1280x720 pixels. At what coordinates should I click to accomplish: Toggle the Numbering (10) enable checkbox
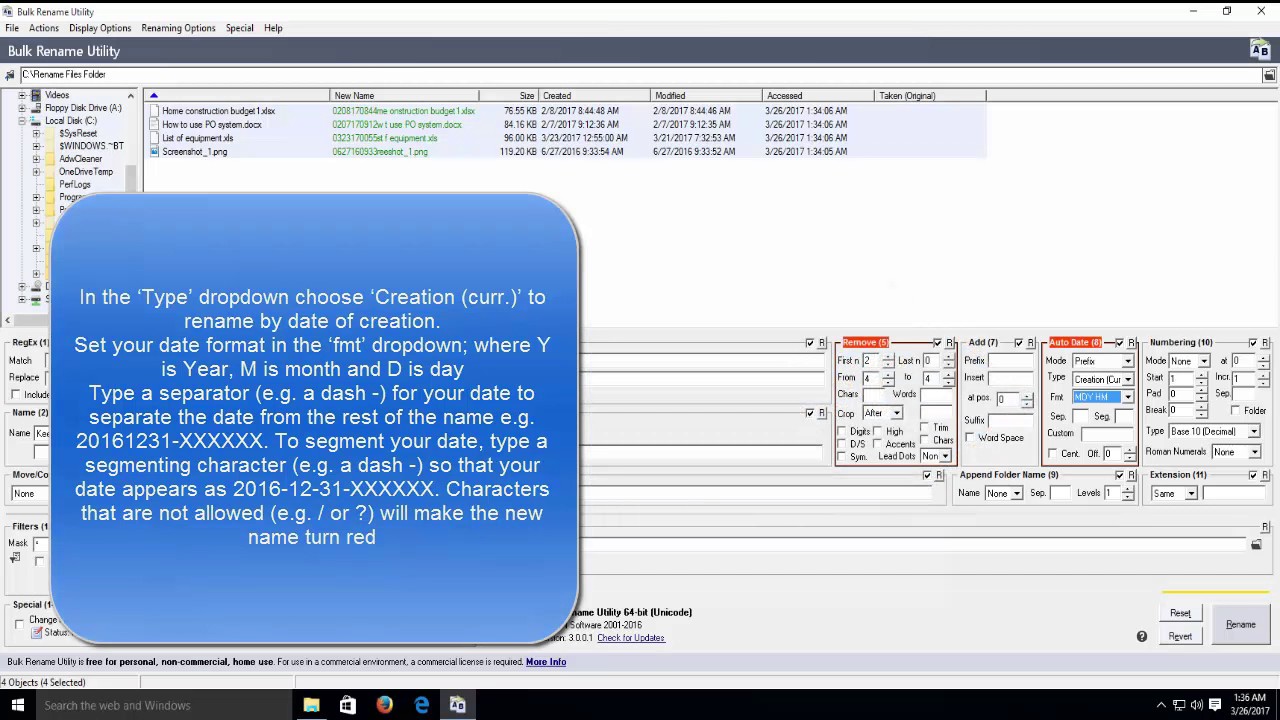tap(1252, 343)
